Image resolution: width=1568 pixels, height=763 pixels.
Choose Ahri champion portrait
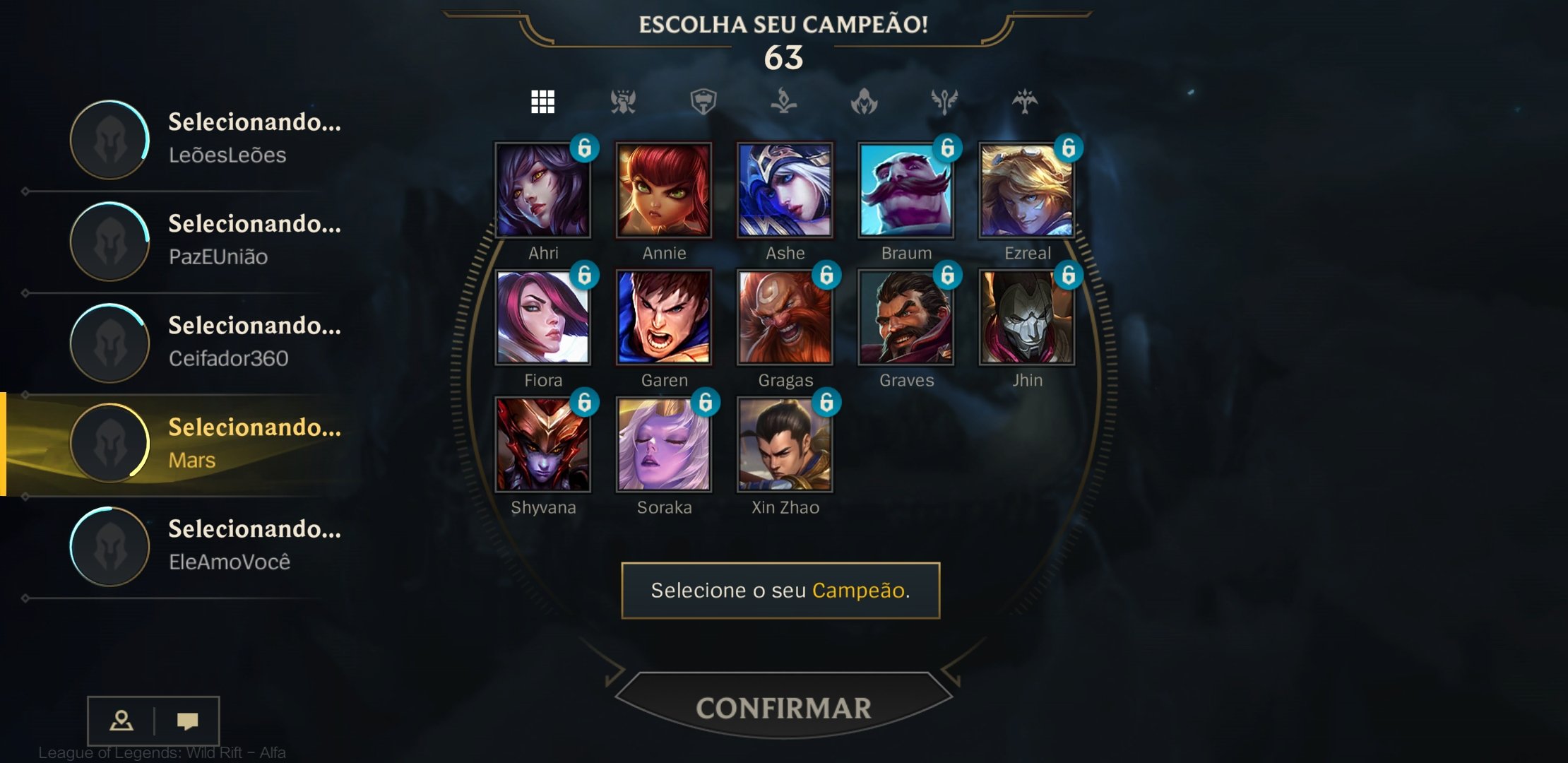(542, 190)
